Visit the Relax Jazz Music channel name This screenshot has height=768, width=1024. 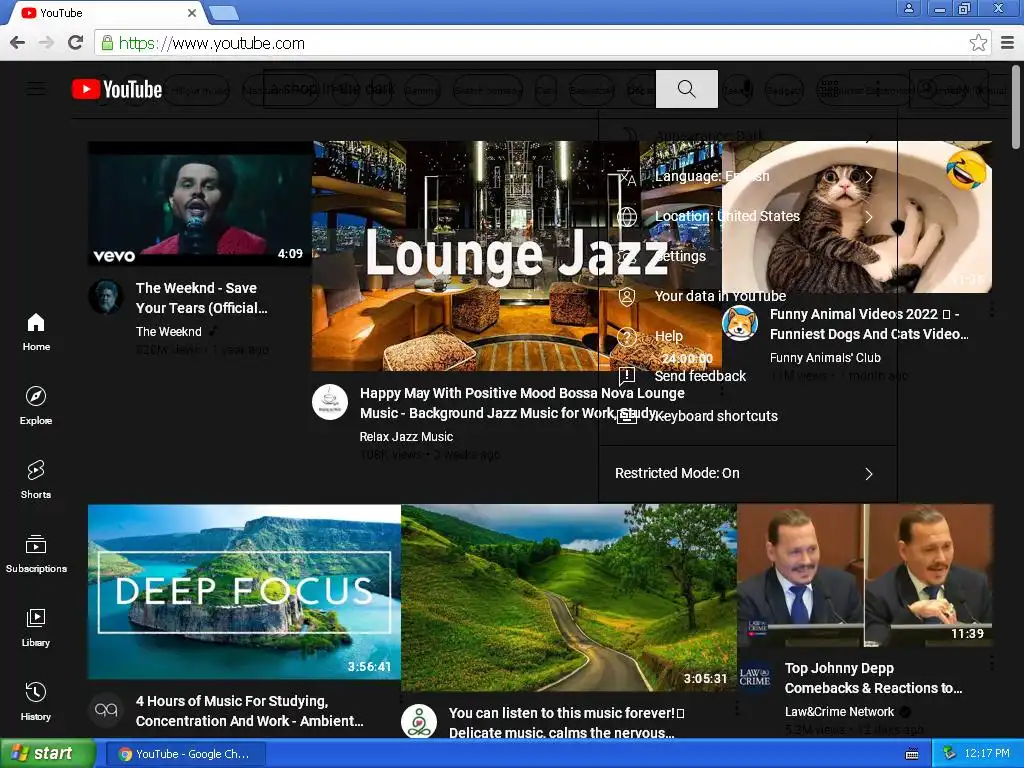406,437
